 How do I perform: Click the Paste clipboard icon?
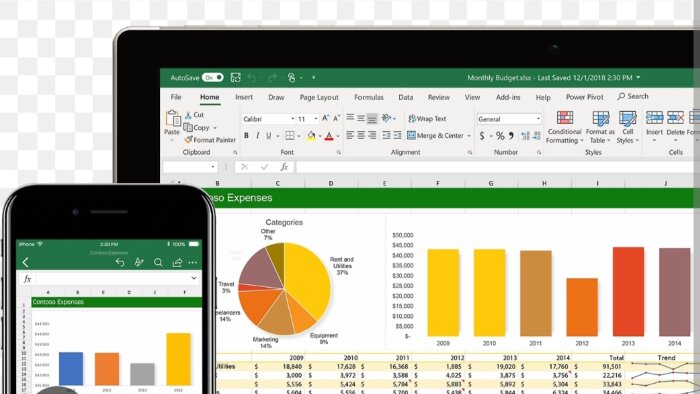click(172, 119)
